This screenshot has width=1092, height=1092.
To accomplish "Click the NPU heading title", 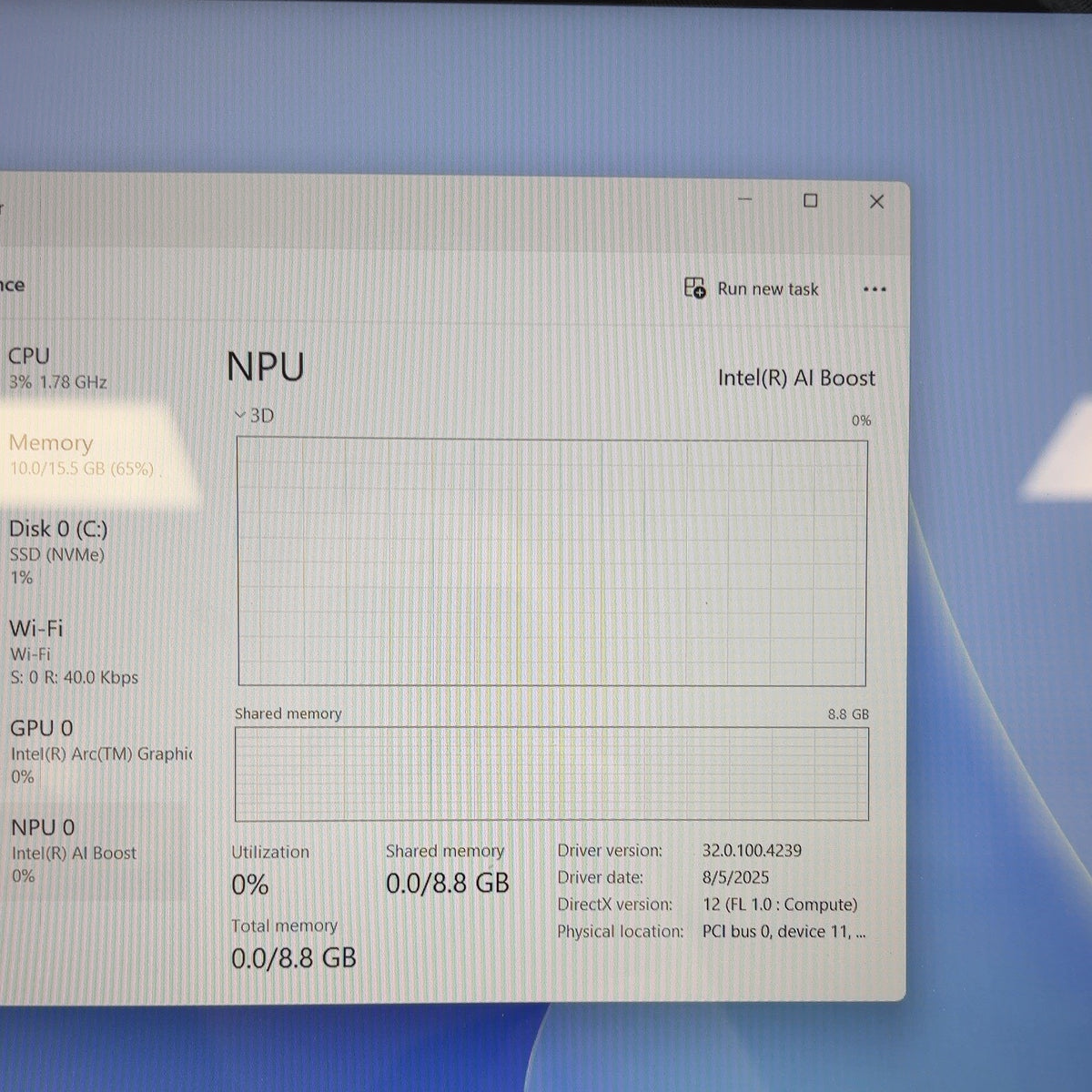I will pyautogui.click(x=266, y=367).
